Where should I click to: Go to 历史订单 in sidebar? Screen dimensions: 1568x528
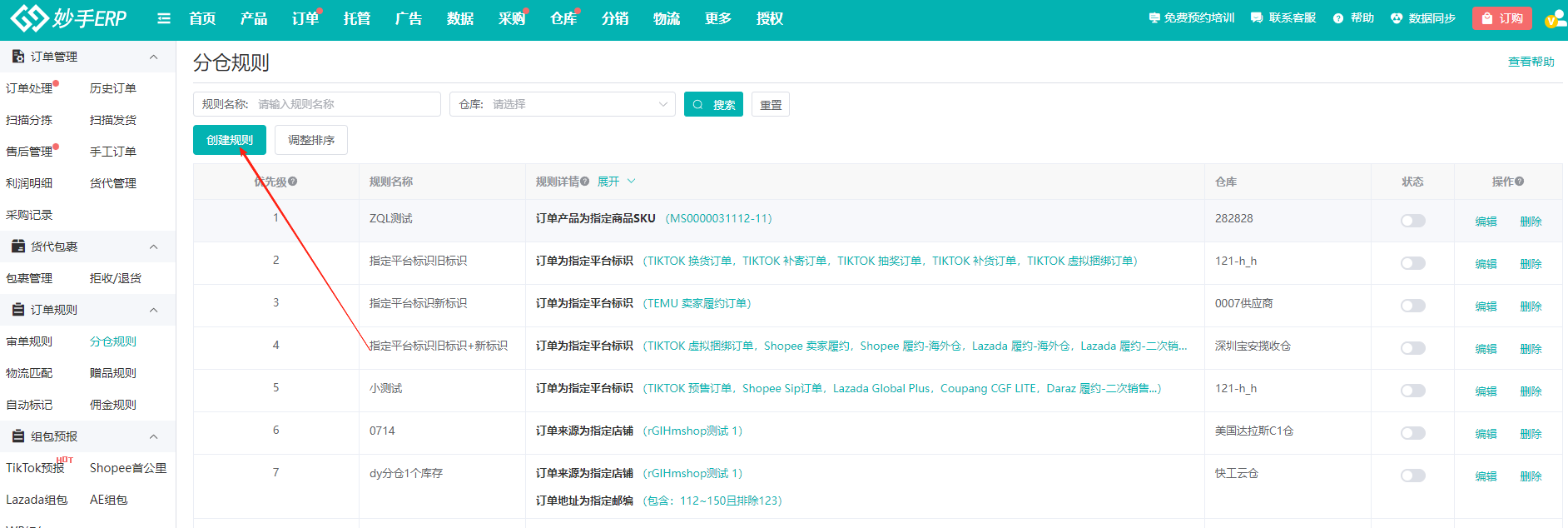click(113, 88)
